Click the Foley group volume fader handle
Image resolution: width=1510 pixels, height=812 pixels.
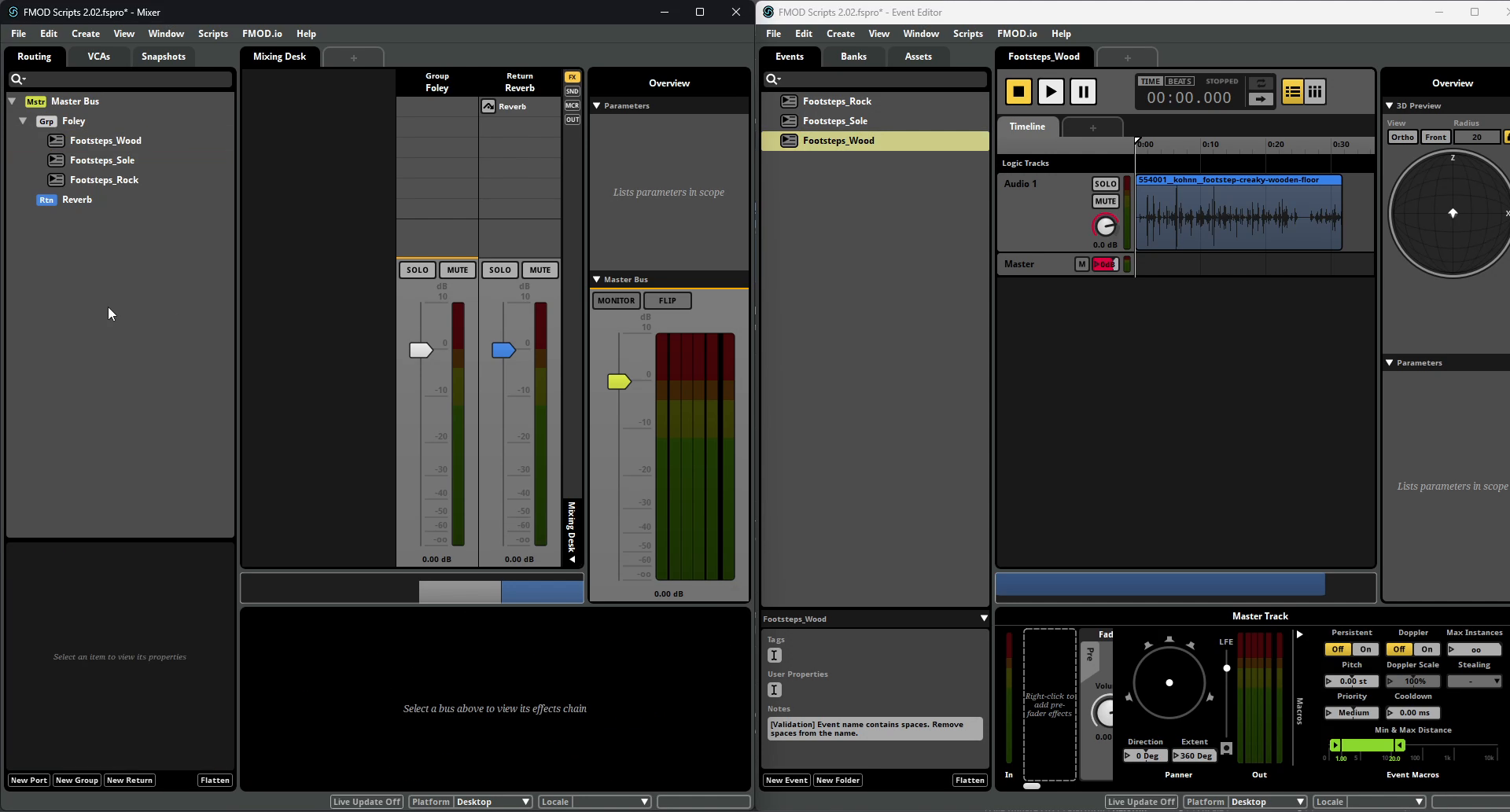[421, 351]
